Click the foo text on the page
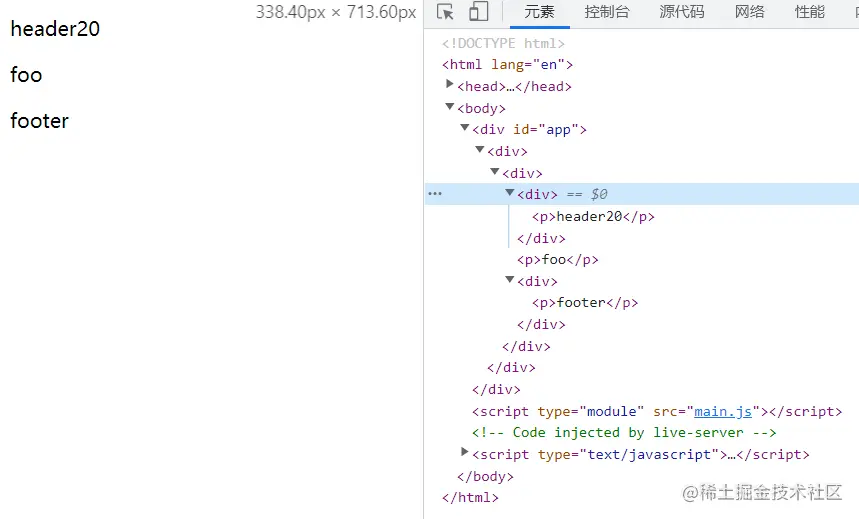Screen dimensions: 859x519 click(26, 75)
